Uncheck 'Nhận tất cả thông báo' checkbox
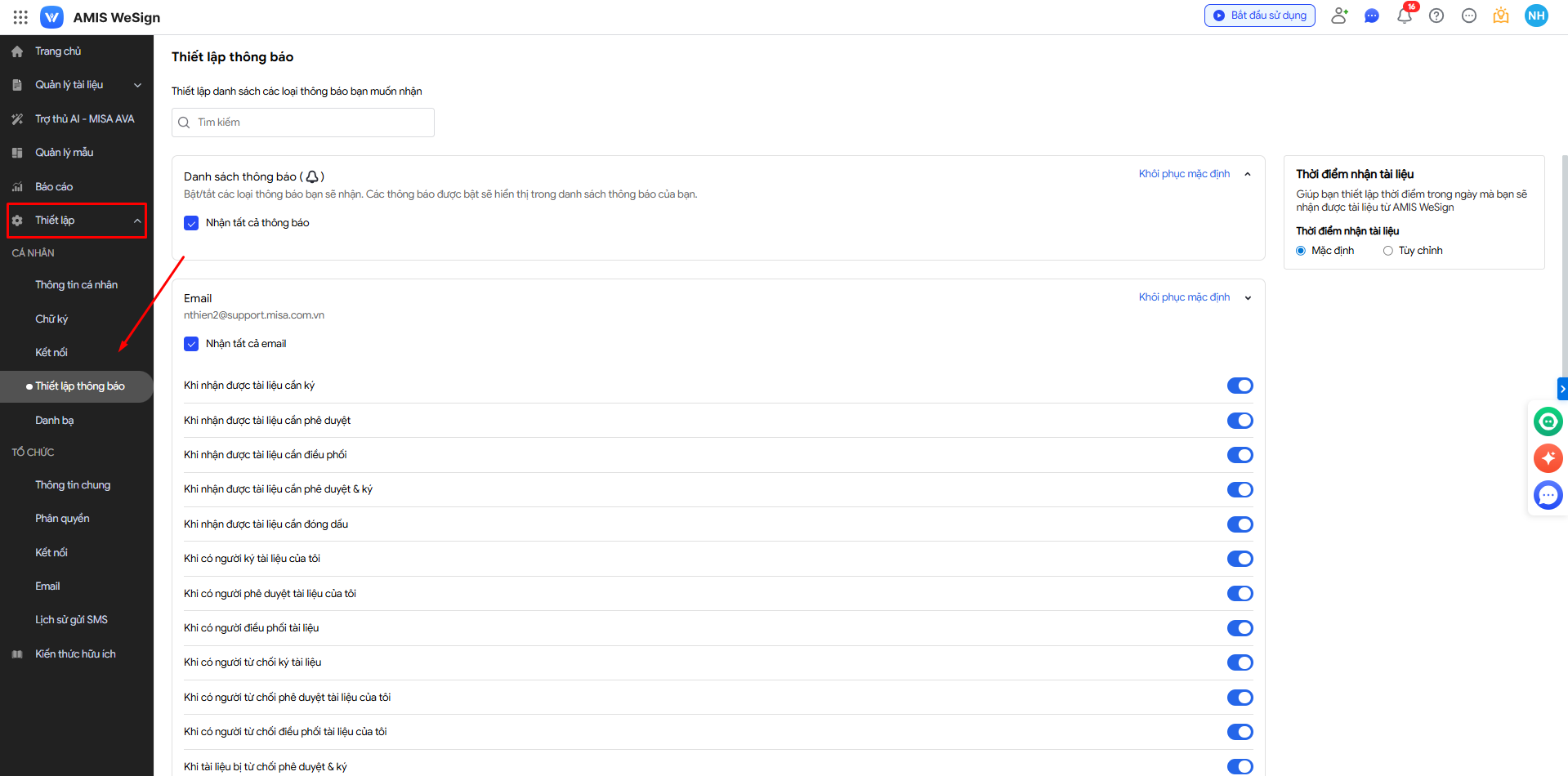The image size is (1568, 776). pos(191,223)
